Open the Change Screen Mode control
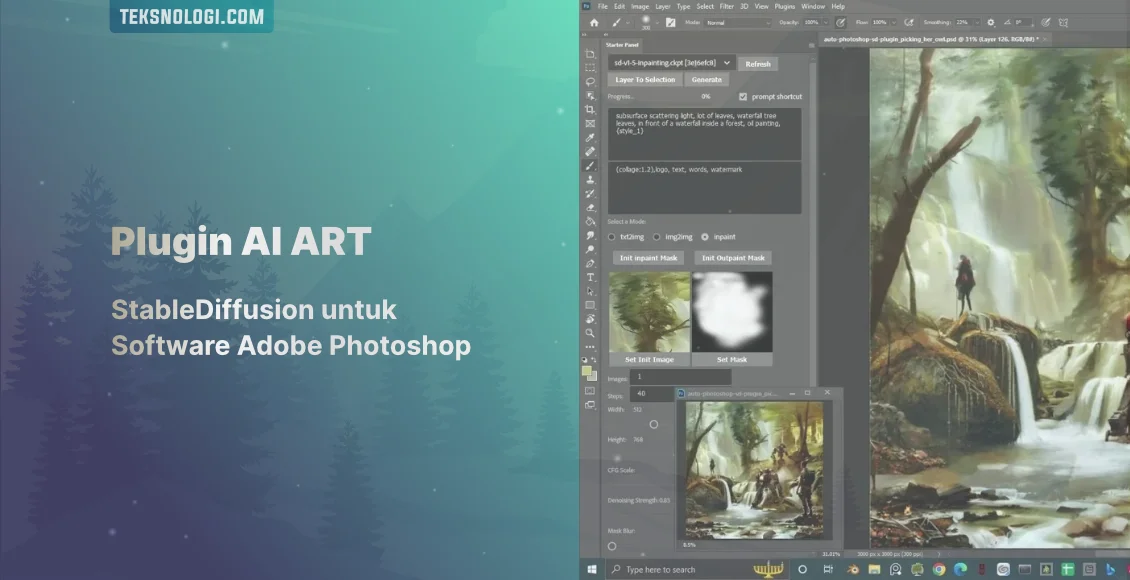 (x=590, y=405)
